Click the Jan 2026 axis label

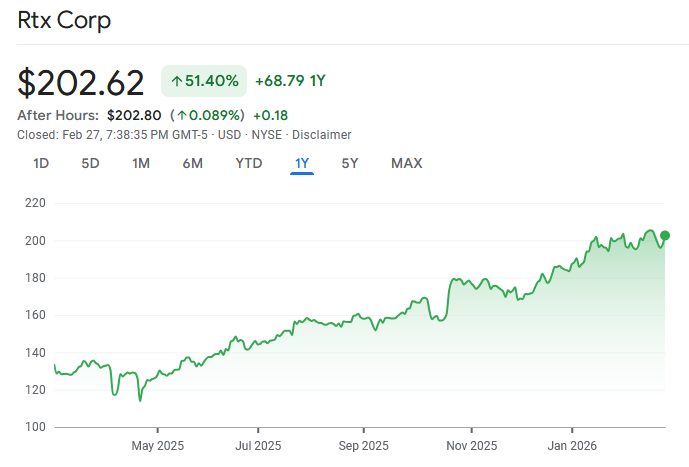[x=572, y=446]
